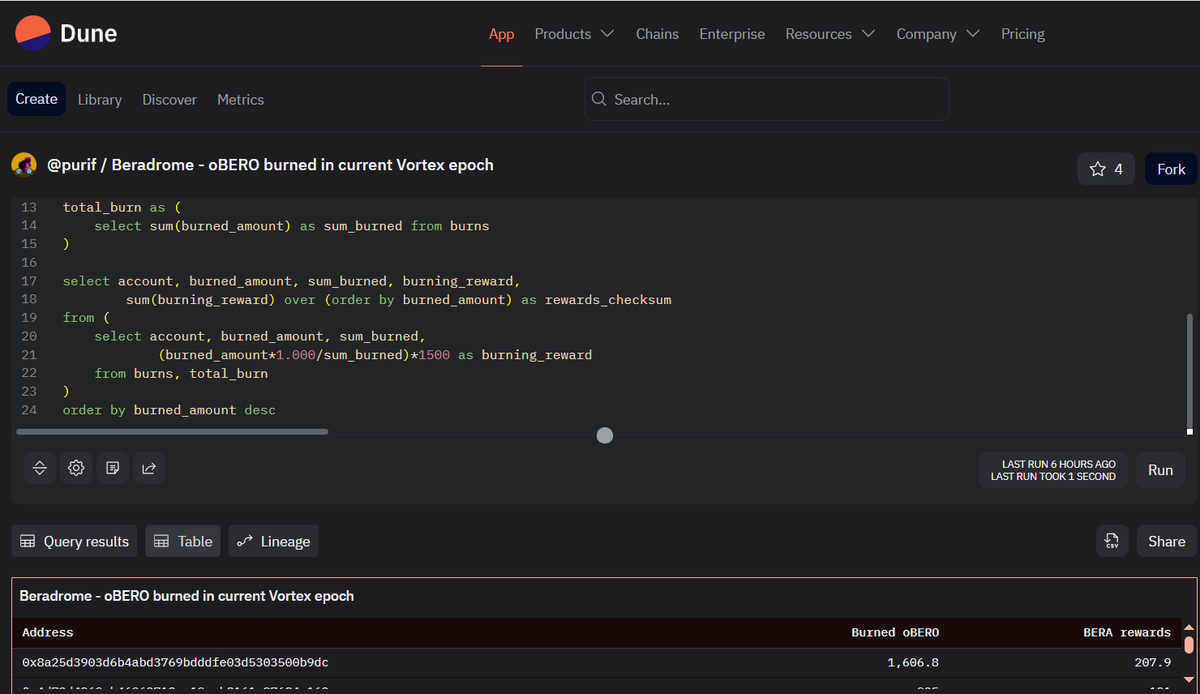Switch to the Table view tab
The width and height of the screenshot is (1200, 694).
pyautogui.click(x=182, y=541)
